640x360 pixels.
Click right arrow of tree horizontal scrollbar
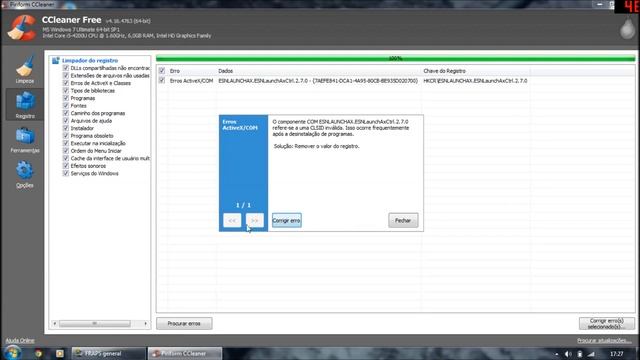click(x=145, y=323)
